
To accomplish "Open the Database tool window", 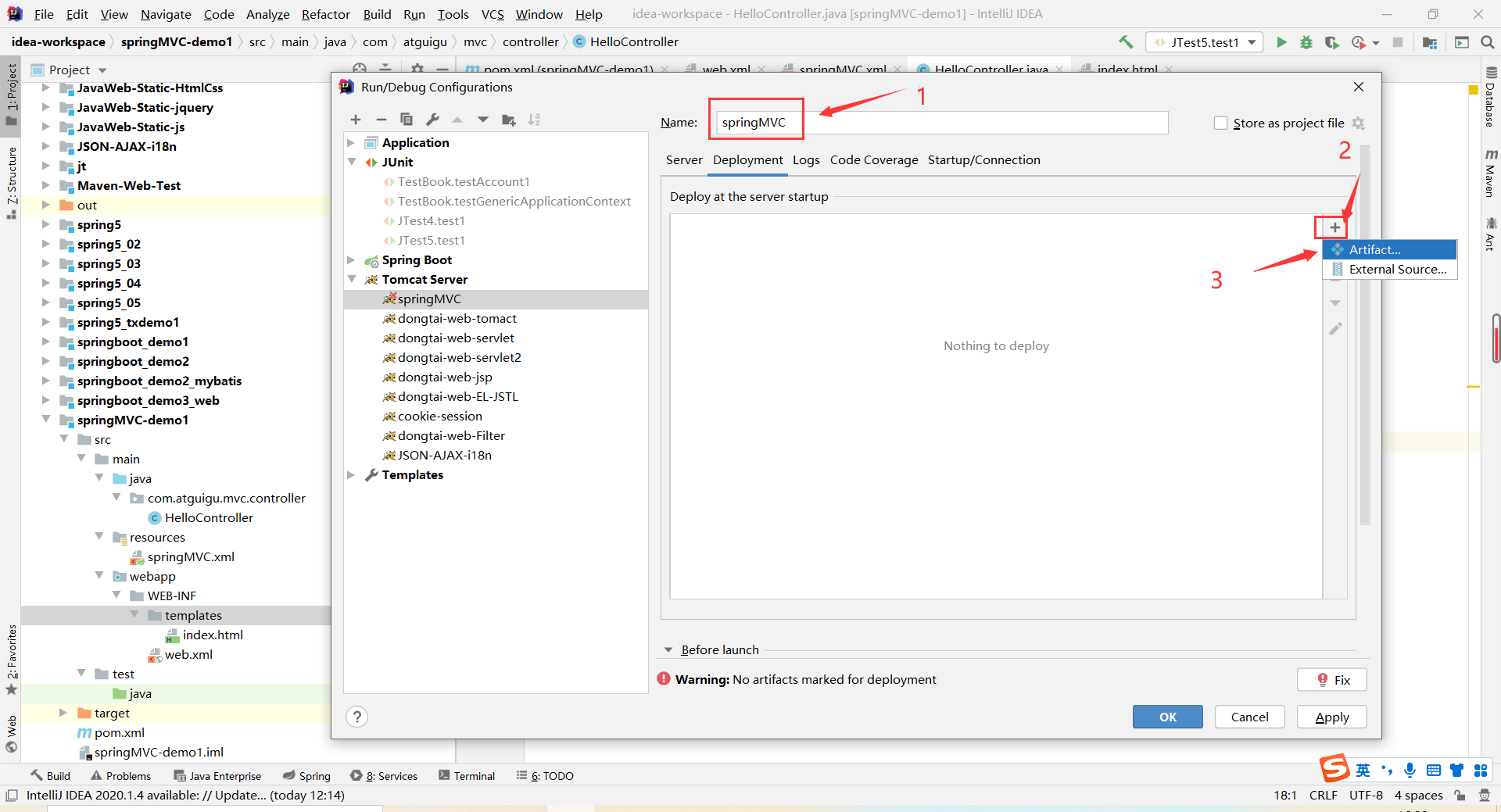I will tap(1490, 98).
